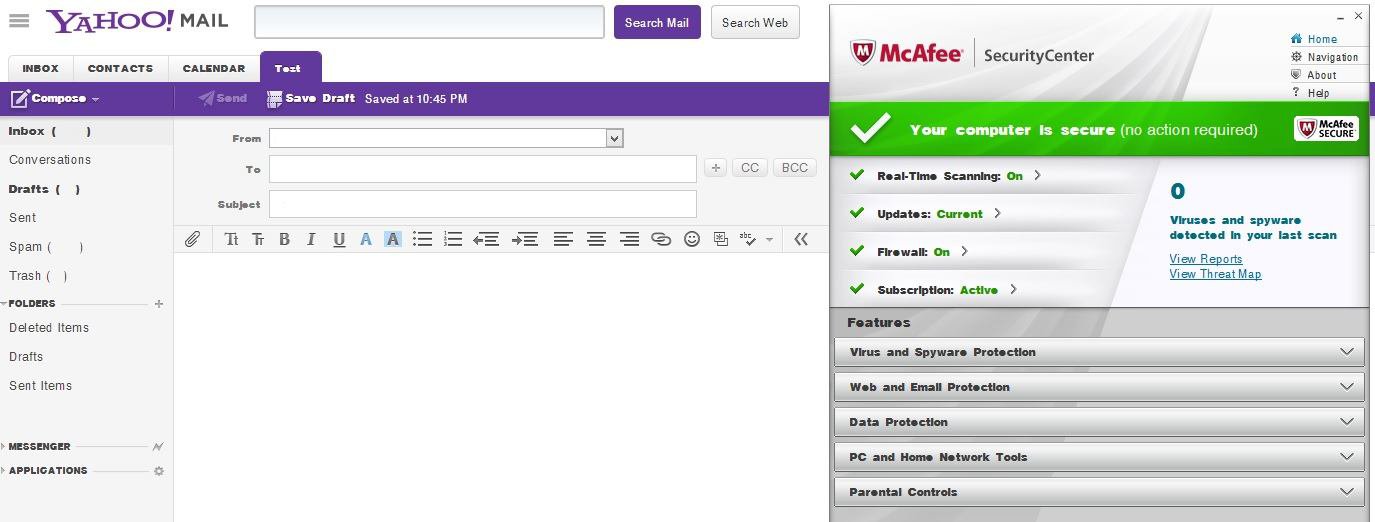
Task: Open the View Reports link
Action: pyautogui.click(x=1206, y=259)
